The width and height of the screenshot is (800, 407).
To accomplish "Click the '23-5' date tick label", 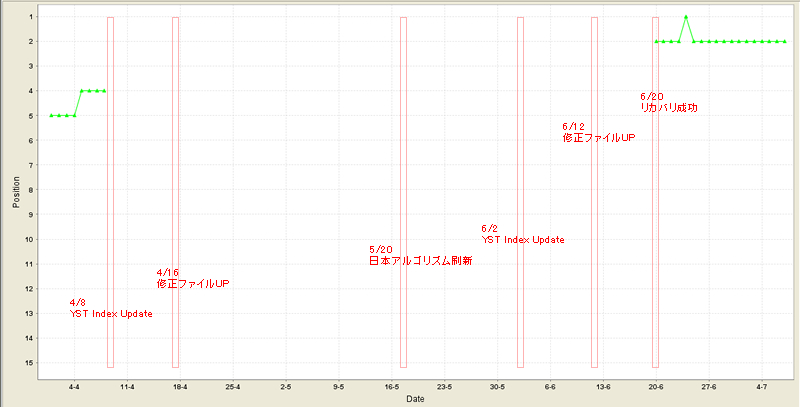I will (444, 387).
